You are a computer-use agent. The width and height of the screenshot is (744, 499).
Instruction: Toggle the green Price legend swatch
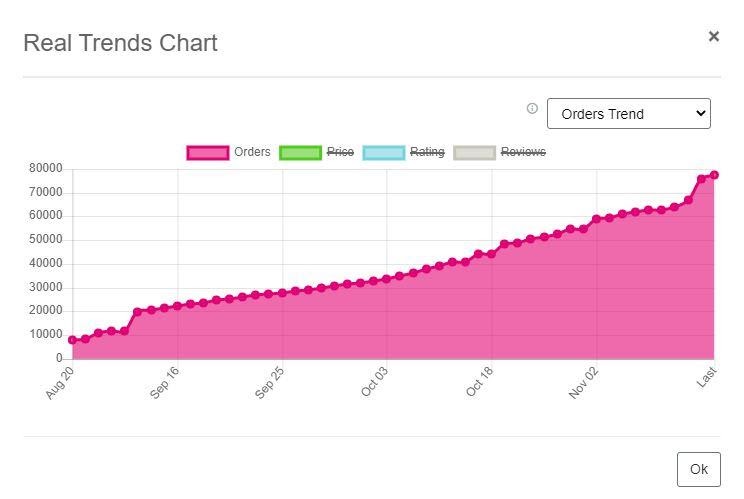point(299,153)
